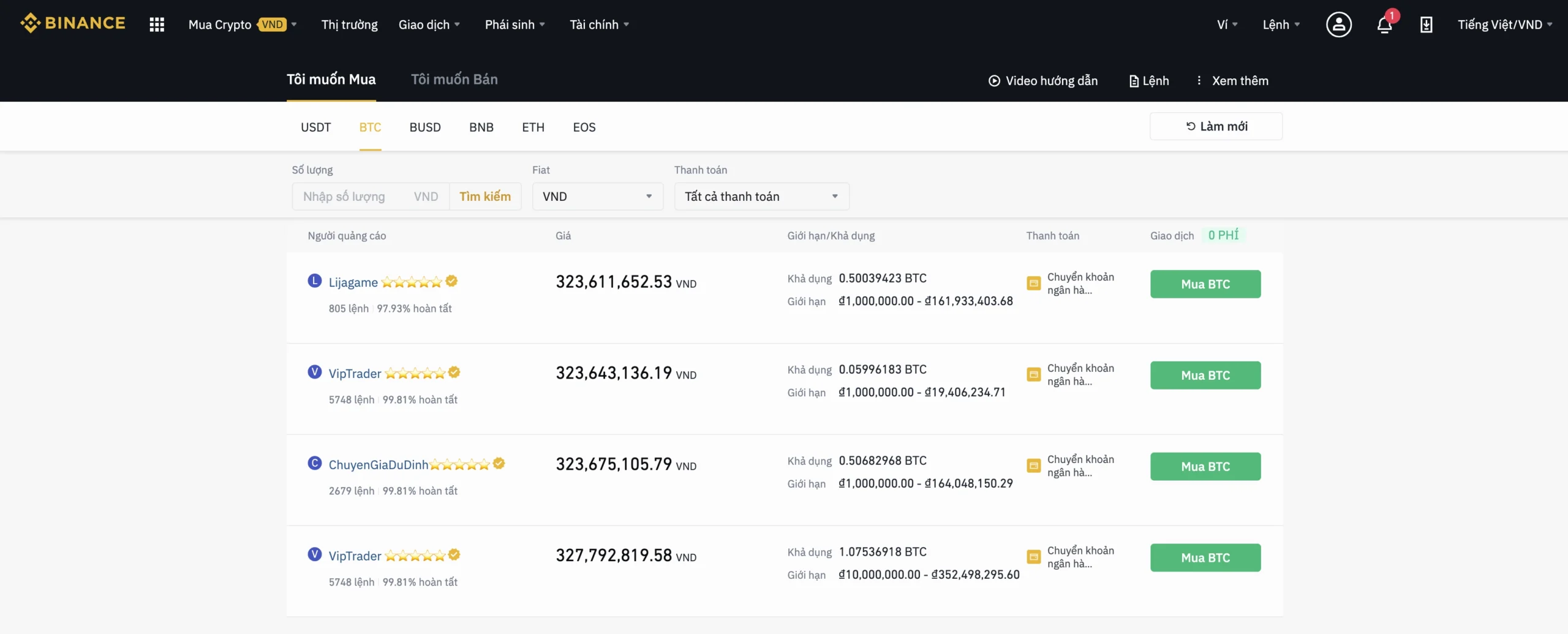Switch to the Tôi muốn Bán tab
Screen dimensions: 1568x634
point(454,80)
